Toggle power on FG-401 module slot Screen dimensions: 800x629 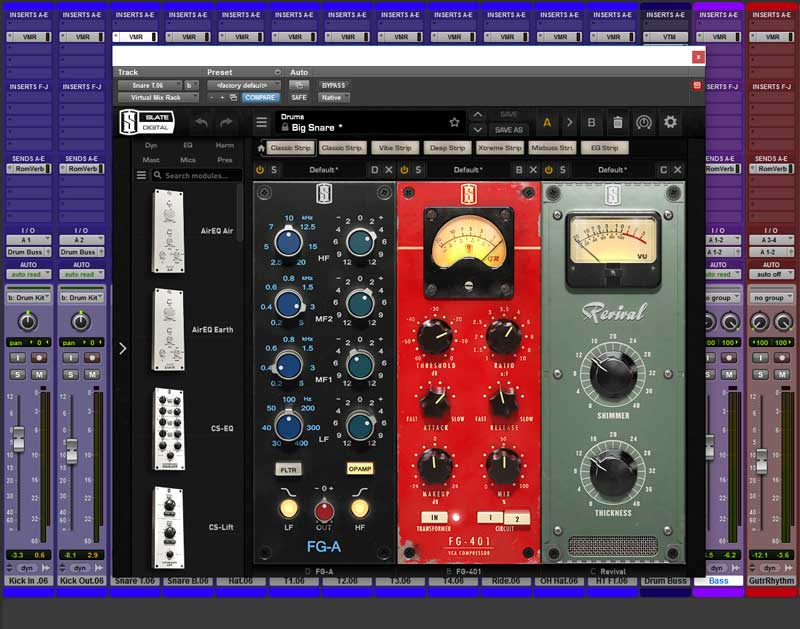(404, 170)
